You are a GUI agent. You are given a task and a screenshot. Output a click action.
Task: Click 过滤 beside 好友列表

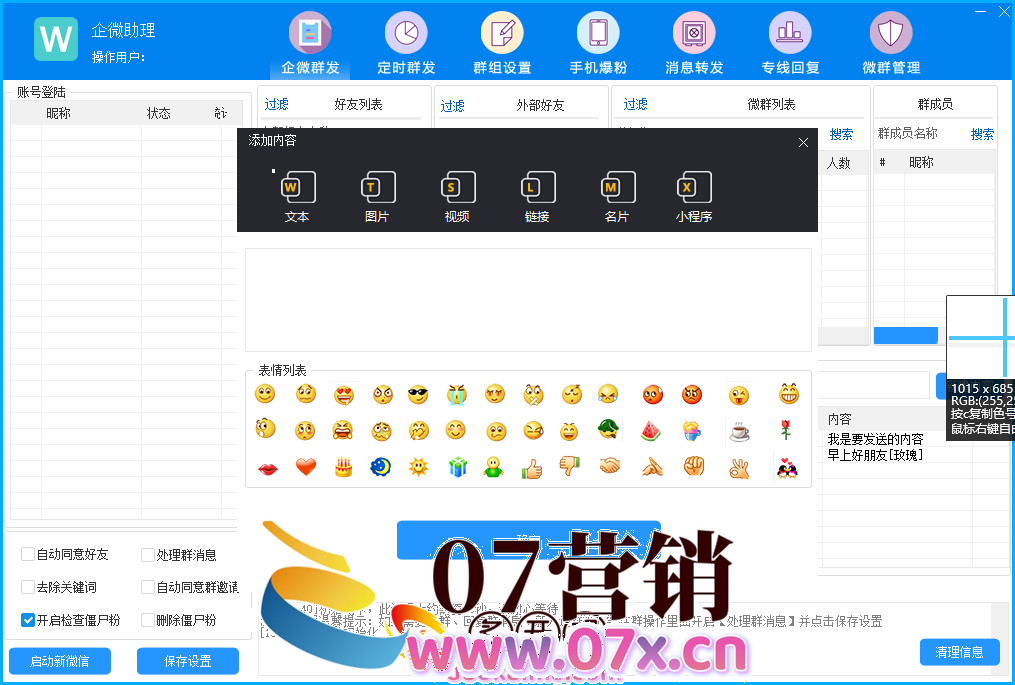[276, 104]
